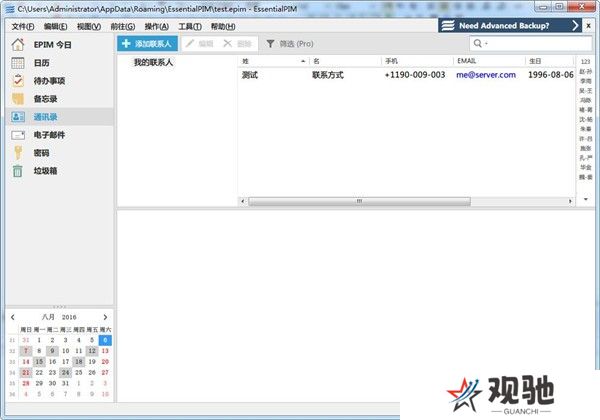Select the 通讯录 contacts icon
This screenshot has height=420, width=600.
pos(18,117)
